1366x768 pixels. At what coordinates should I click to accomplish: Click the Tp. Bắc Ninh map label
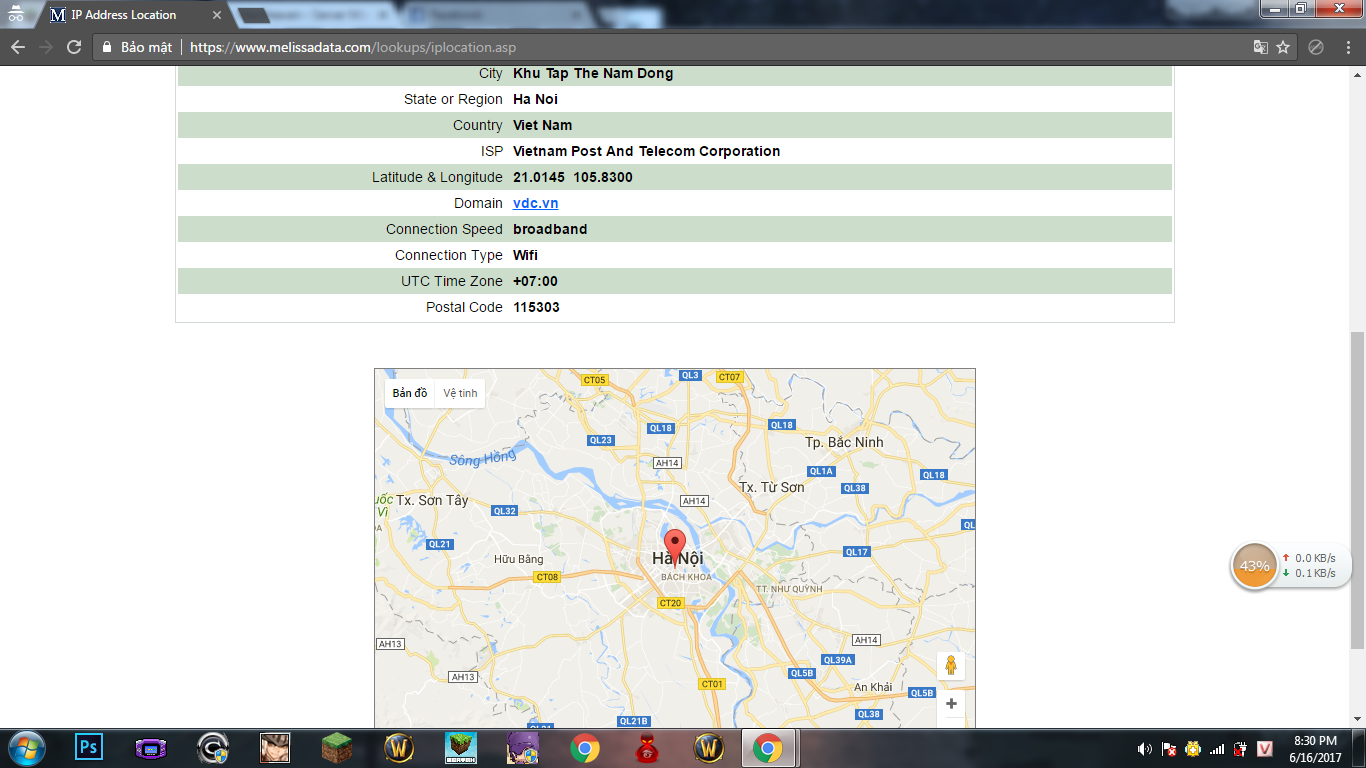coord(844,442)
